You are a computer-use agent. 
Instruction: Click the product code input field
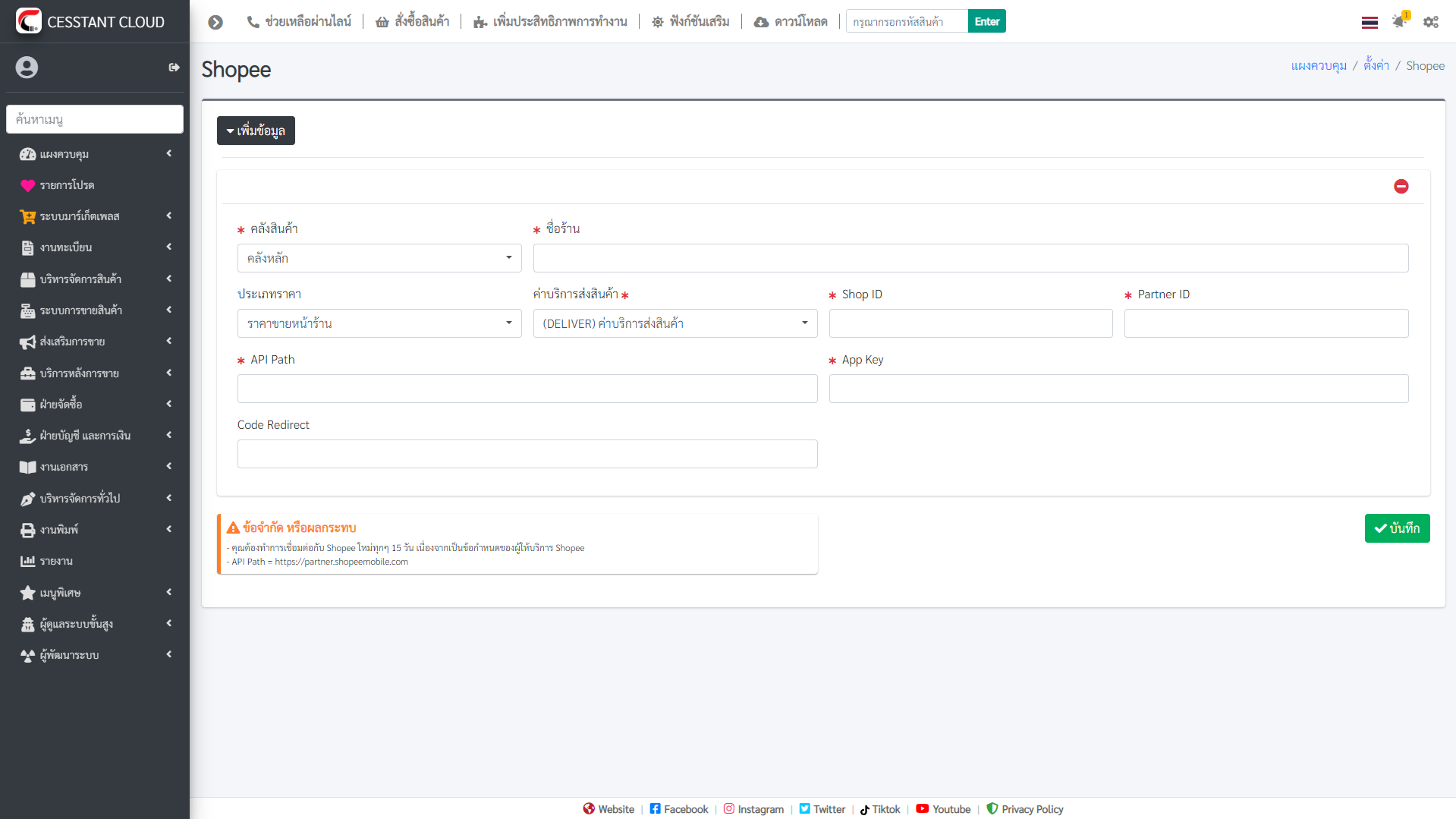click(x=907, y=21)
